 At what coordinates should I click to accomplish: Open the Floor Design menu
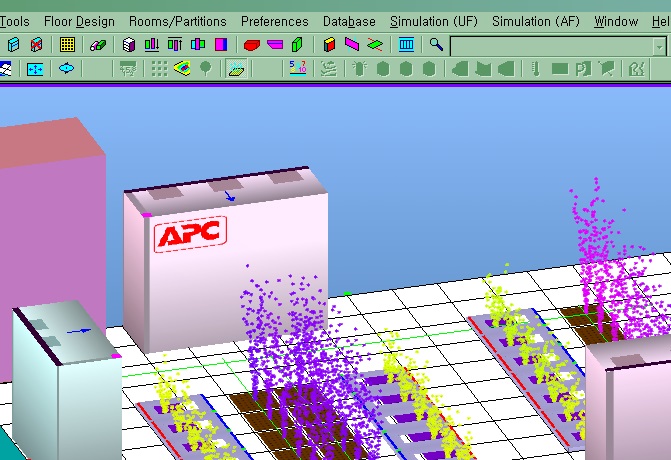79,21
